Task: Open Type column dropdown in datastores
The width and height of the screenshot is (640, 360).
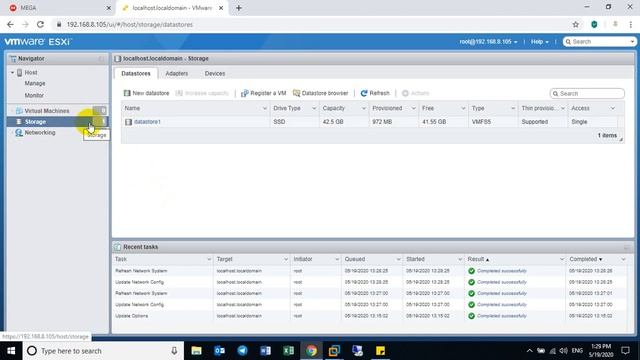Action: 513,108
